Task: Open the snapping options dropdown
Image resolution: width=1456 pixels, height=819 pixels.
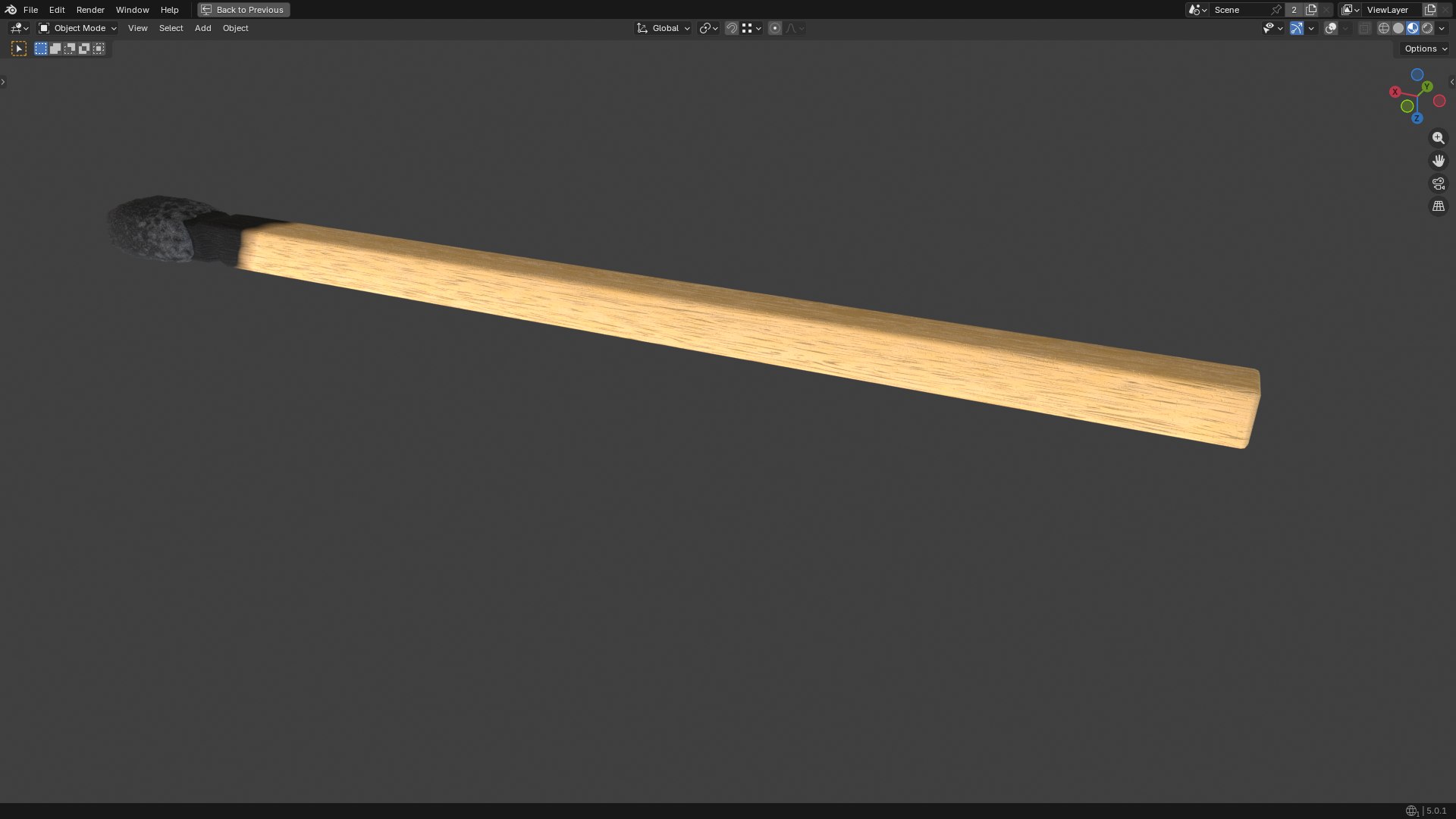Action: tap(752, 28)
